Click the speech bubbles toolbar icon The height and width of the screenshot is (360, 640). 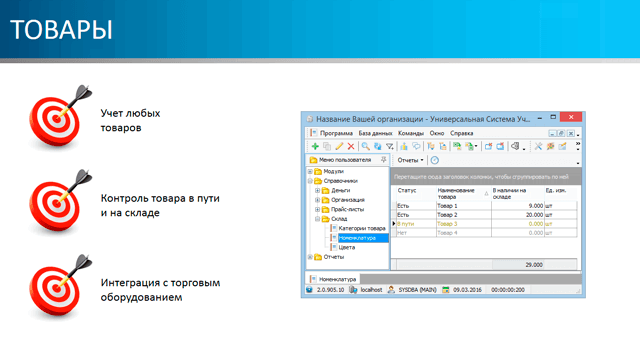(x=416, y=146)
